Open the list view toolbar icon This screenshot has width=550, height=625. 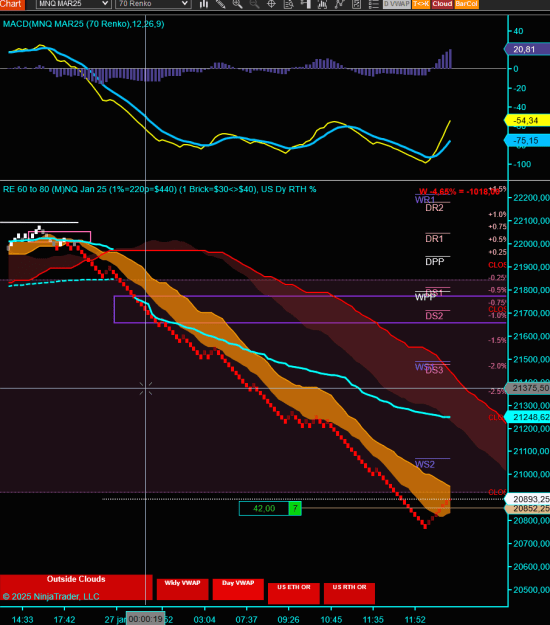[373, 4]
